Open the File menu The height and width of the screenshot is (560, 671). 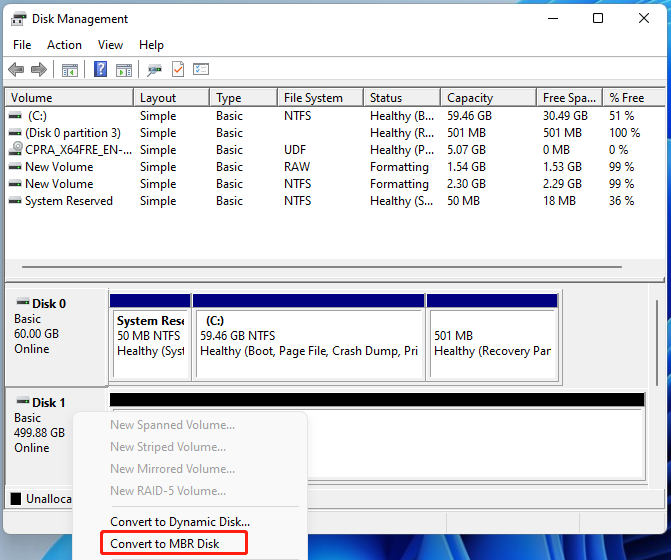(22, 45)
